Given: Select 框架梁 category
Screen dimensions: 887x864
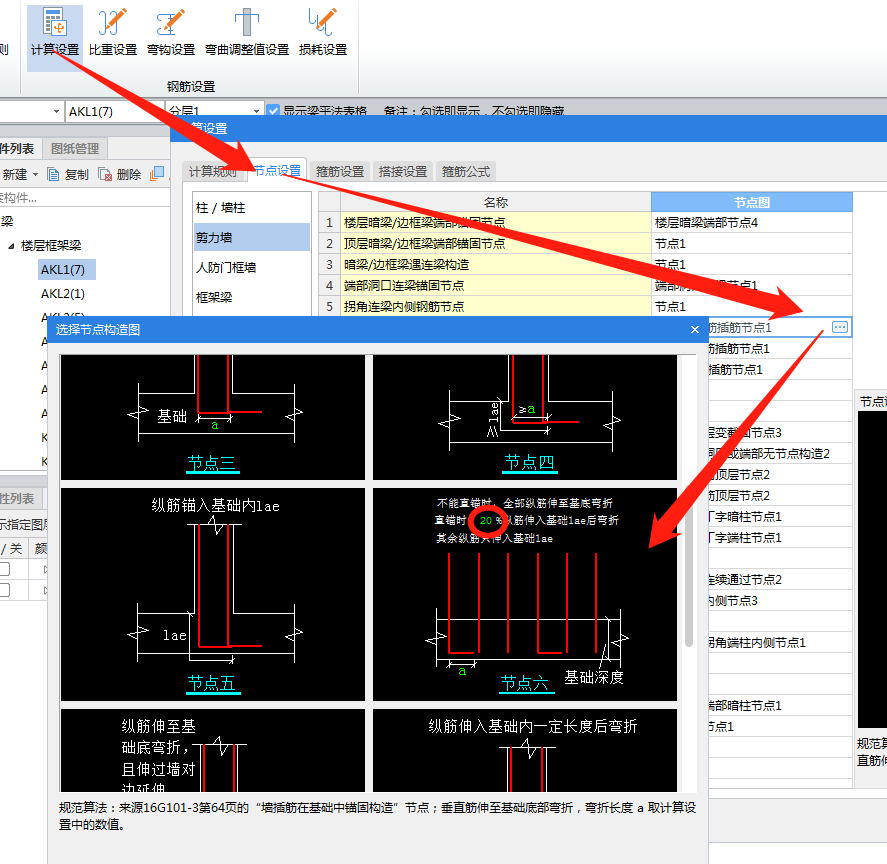Looking at the screenshot, I should [x=252, y=297].
